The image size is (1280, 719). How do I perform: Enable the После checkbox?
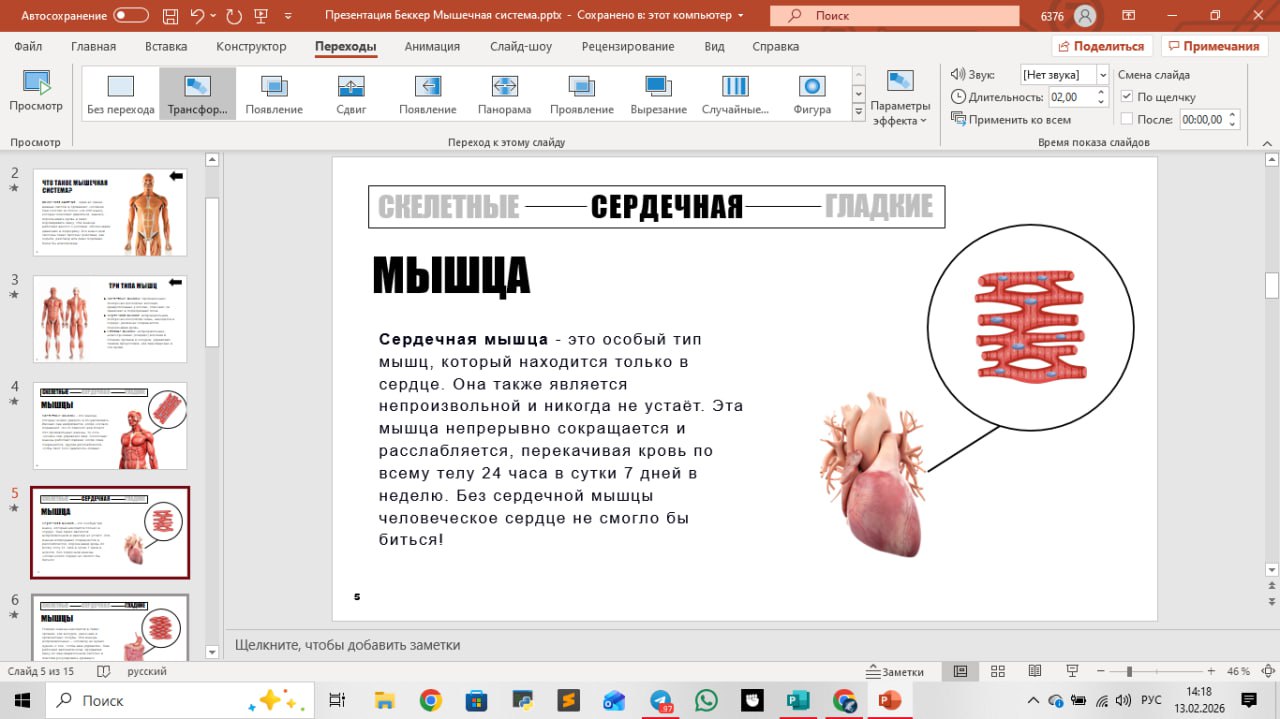point(1127,119)
